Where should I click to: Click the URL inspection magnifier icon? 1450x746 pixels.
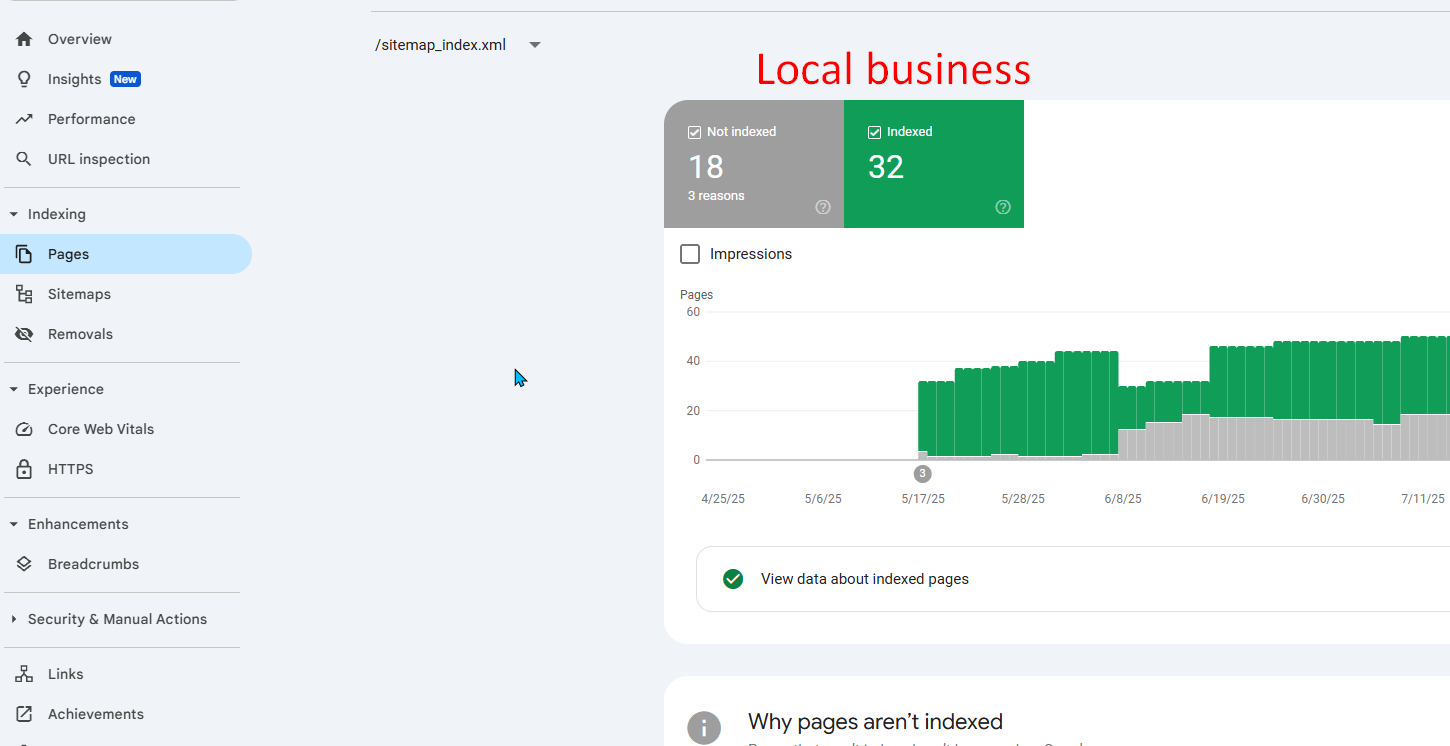coord(24,159)
